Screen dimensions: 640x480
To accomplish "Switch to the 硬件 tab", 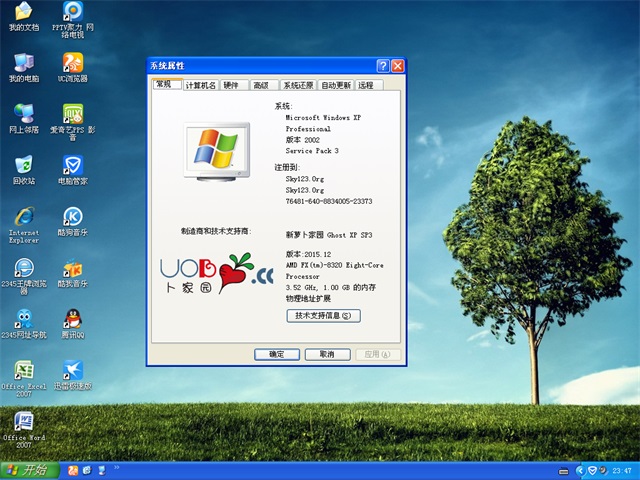I will pos(232,86).
